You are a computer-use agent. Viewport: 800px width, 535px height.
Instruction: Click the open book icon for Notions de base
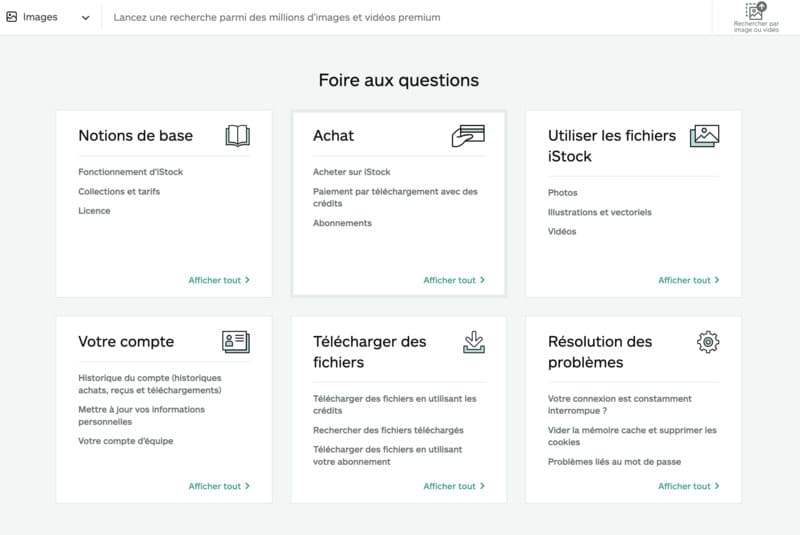click(x=238, y=136)
